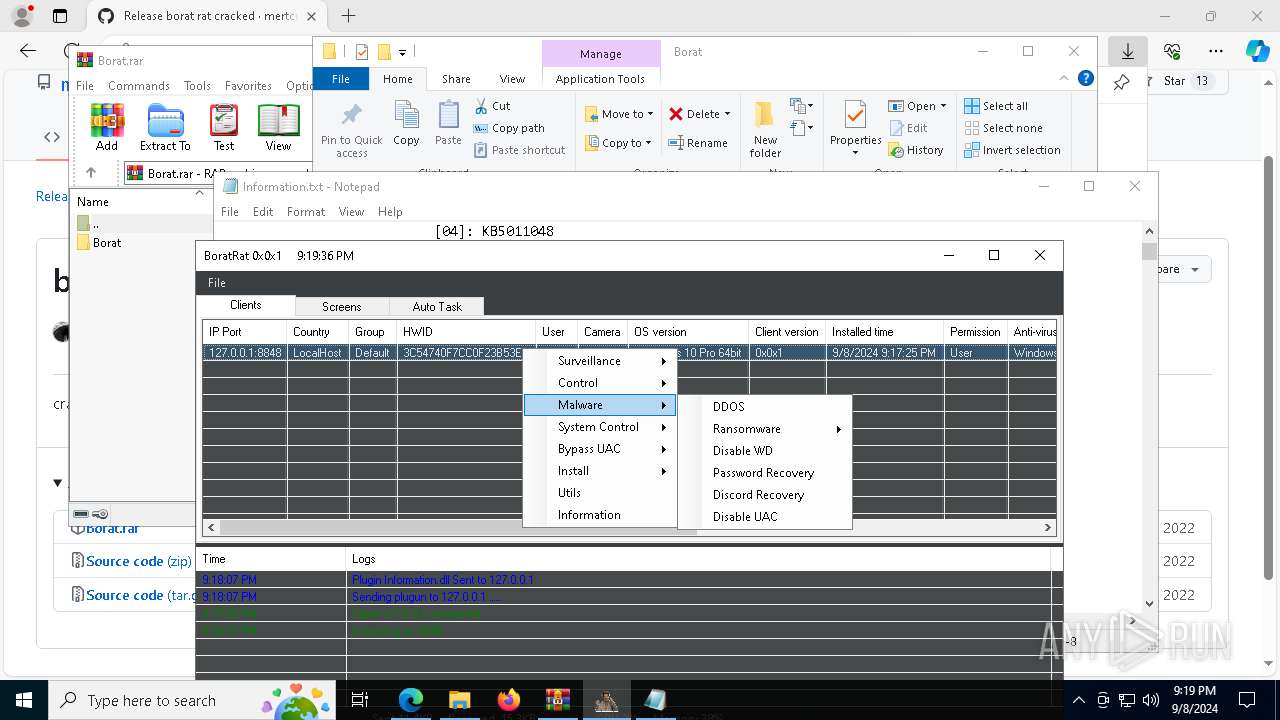Click Invert selection in Explorer ribbon
Viewport: 1280px width, 720px height.
click(1012, 150)
